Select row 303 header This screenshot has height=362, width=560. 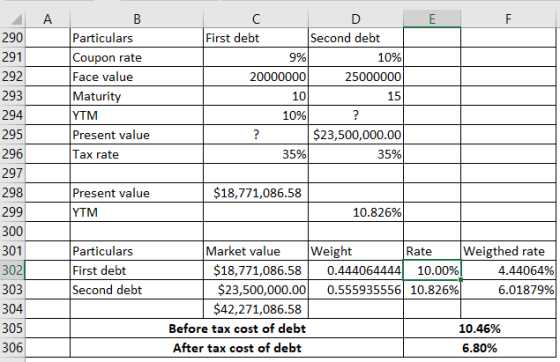coord(12,290)
